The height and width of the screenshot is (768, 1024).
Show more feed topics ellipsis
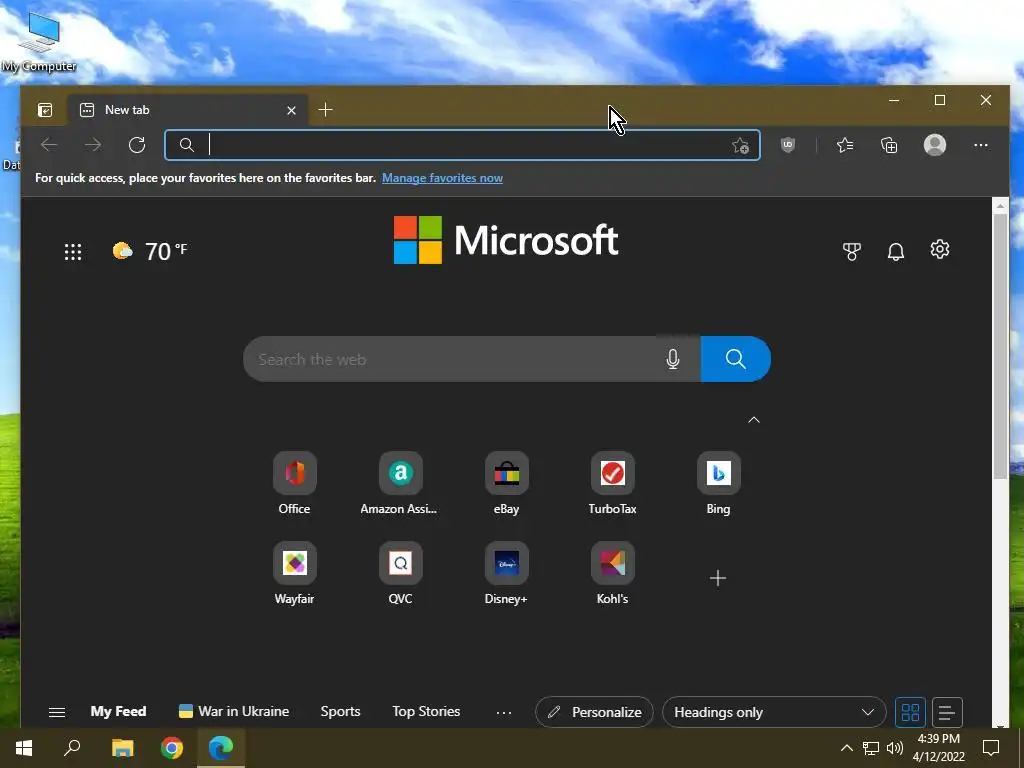coord(504,712)
